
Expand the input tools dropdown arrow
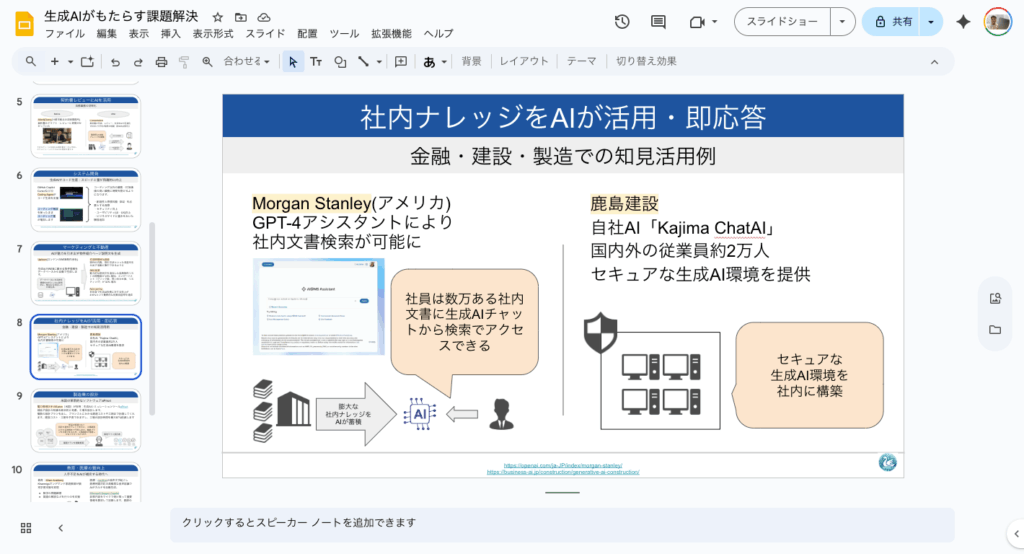tap(444, 62)
